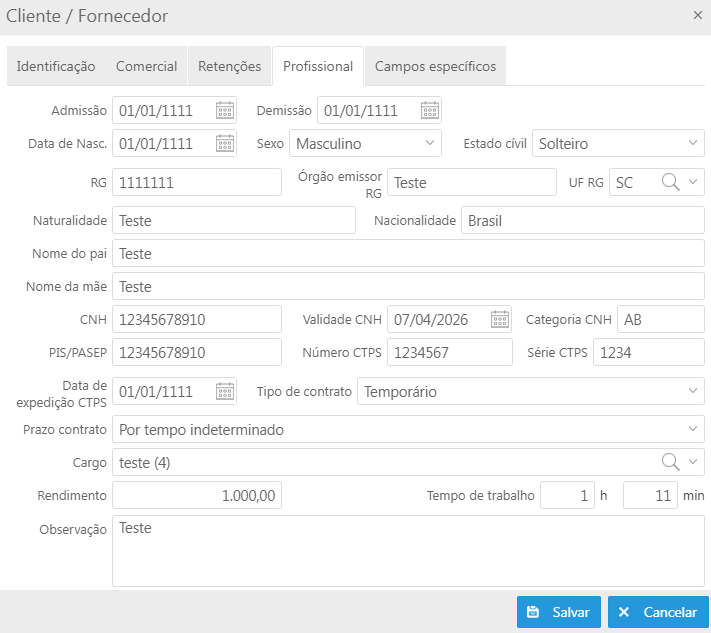Switch to the Identificação tab
This screenshot has height=633, width=711.
pyautogui.click(x=56, y=66)
